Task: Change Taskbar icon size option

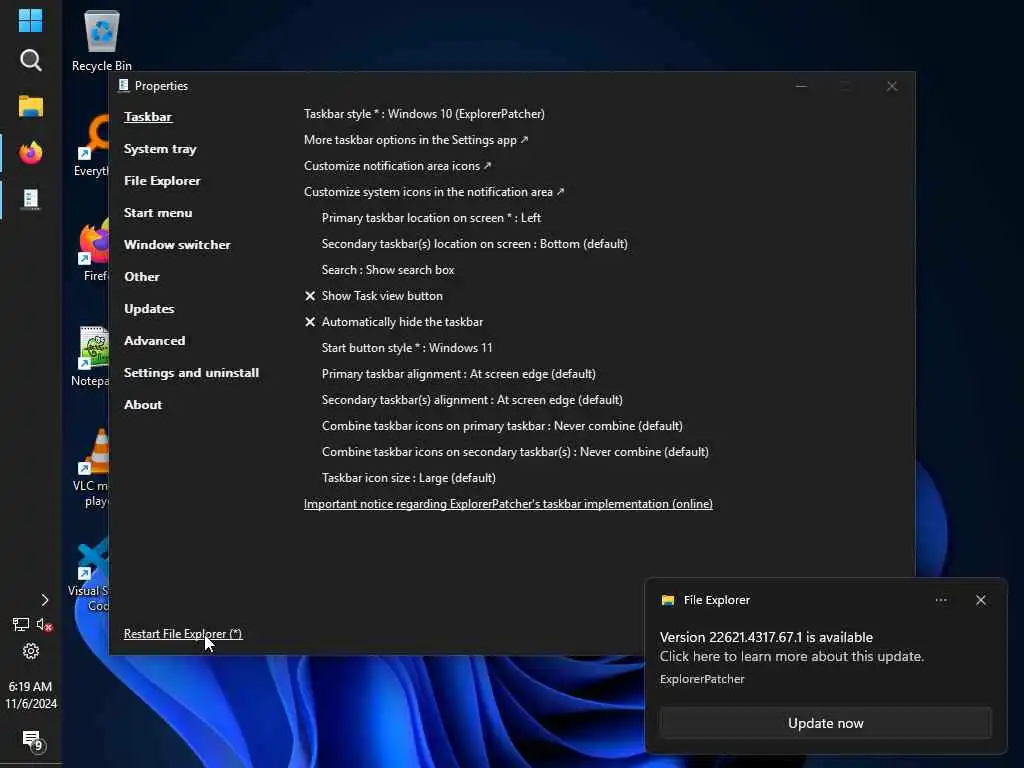Action: tap(408, 478)
